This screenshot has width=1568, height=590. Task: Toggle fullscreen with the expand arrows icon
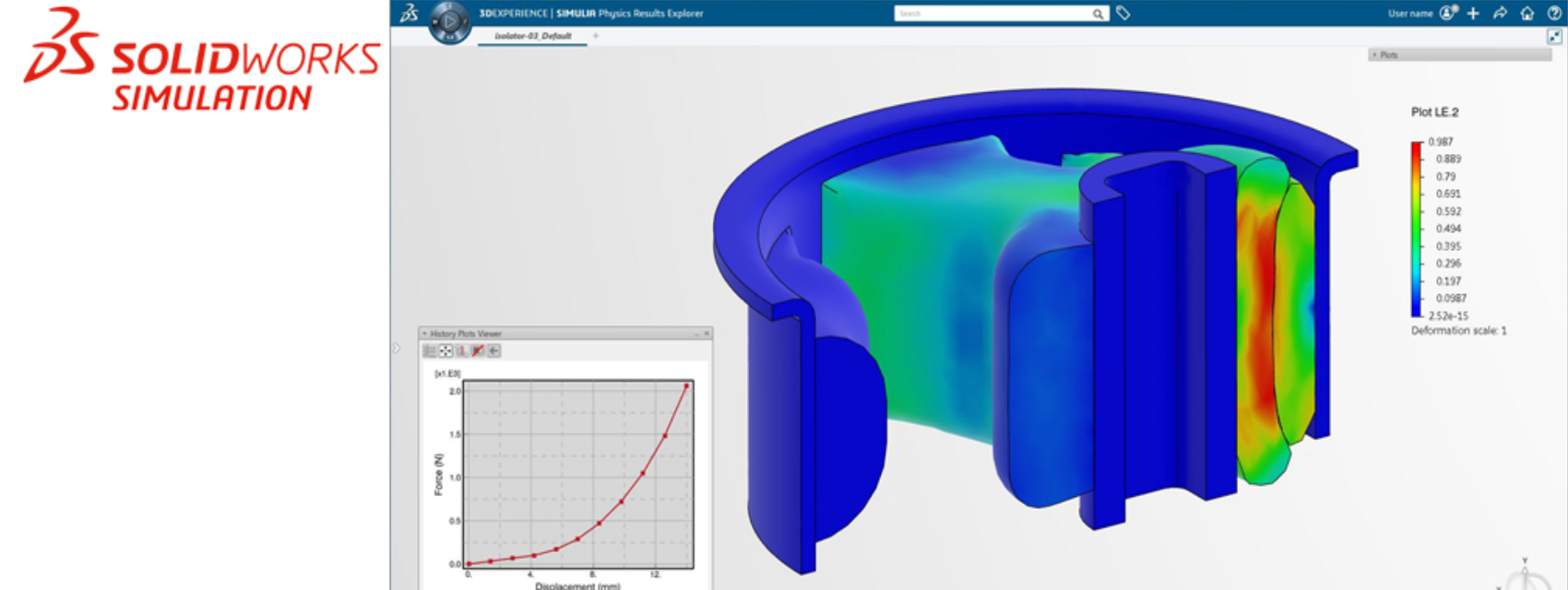point(1554,37)
